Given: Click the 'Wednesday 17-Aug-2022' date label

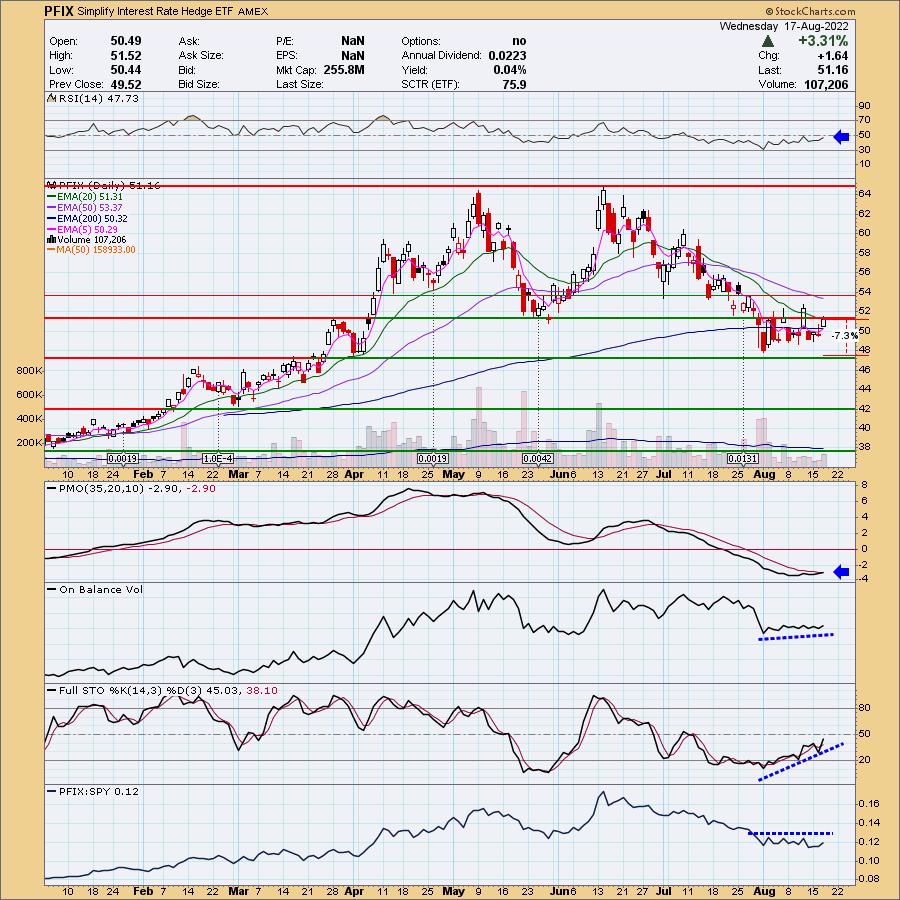Looking at the screenshot, I should pos(783,26).
